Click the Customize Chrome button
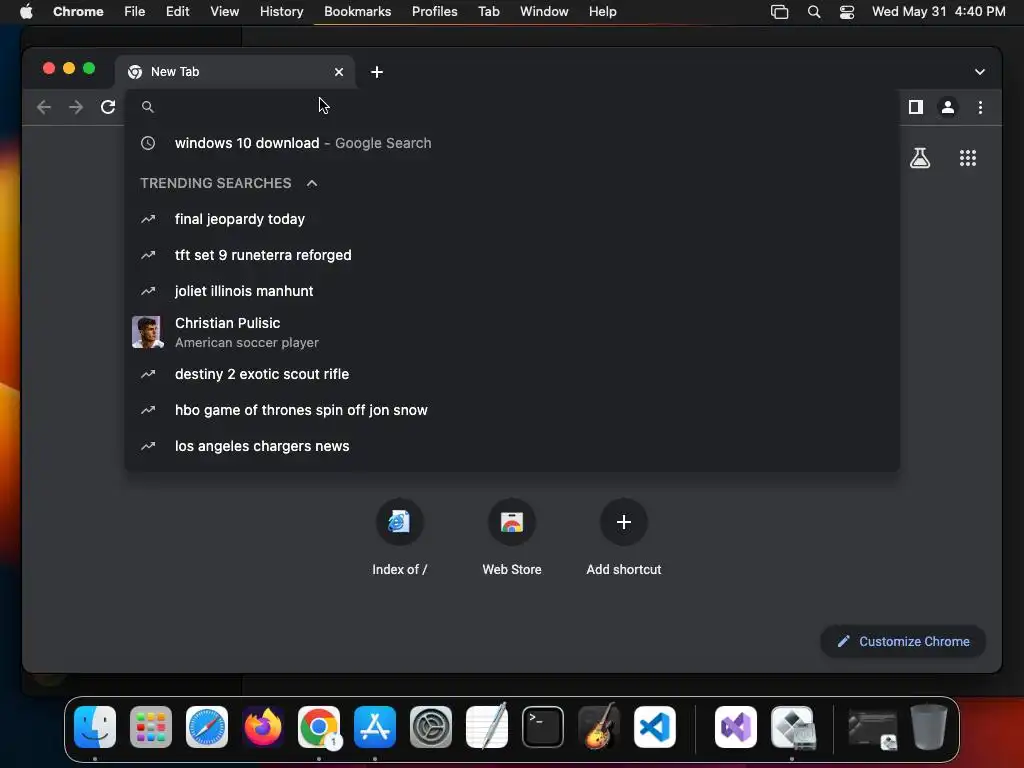1024x768 pixels. point(903,641)
